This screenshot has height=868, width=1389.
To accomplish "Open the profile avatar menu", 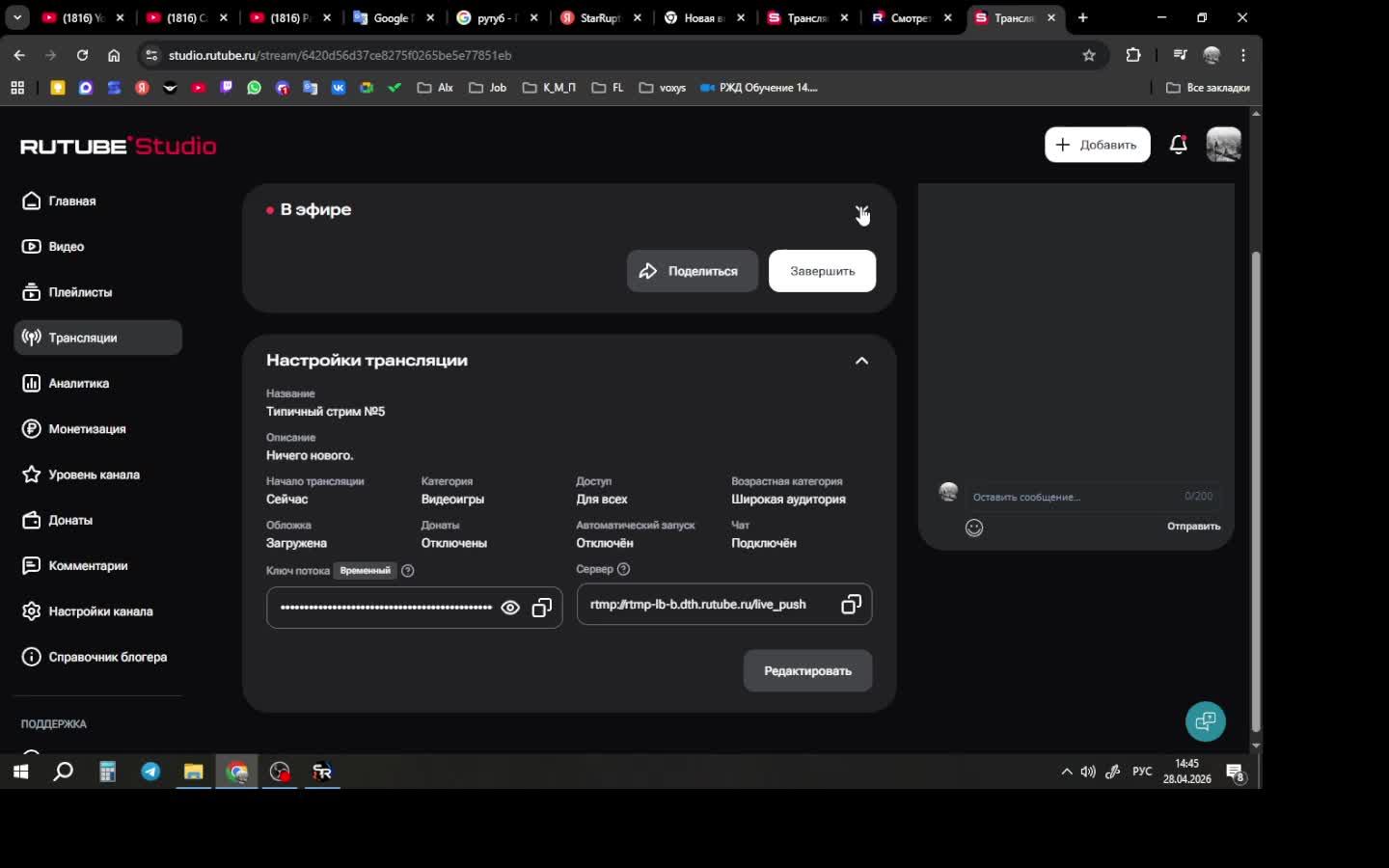I will [1223, 145].
